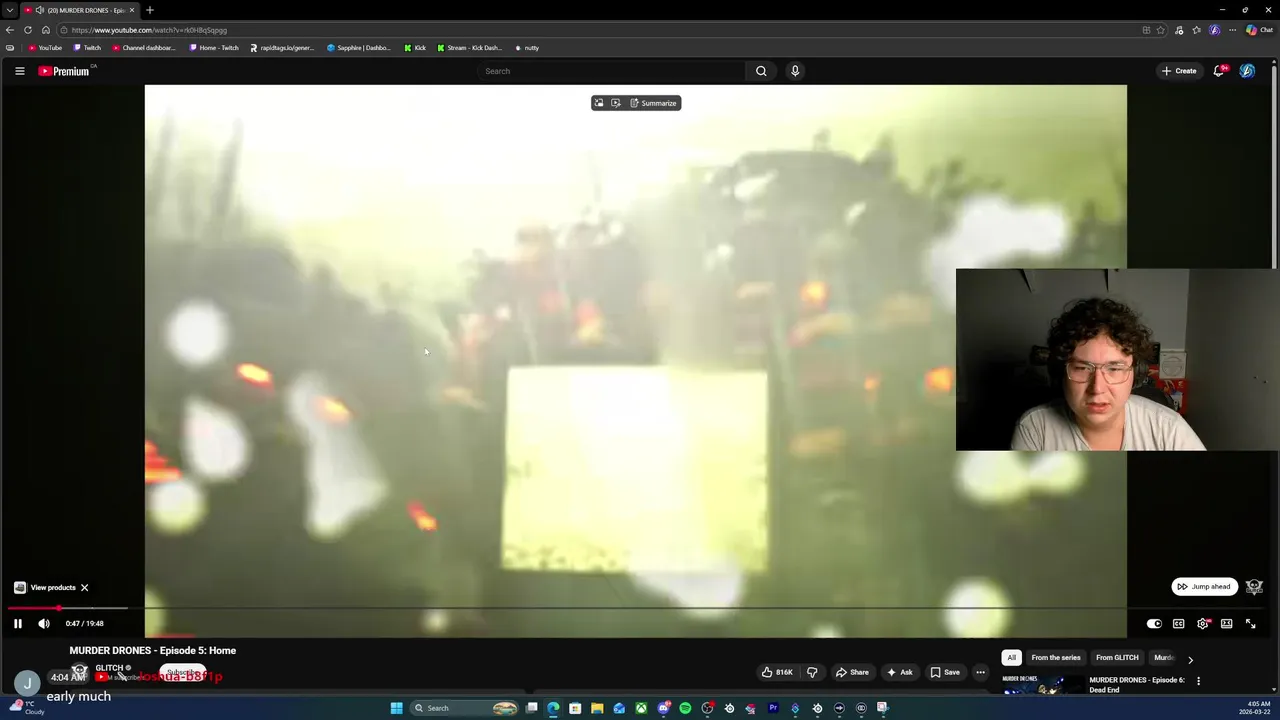
Task: Click the Windows taskbar Search box
Action: pyautogui.click(x=466, y=708)
